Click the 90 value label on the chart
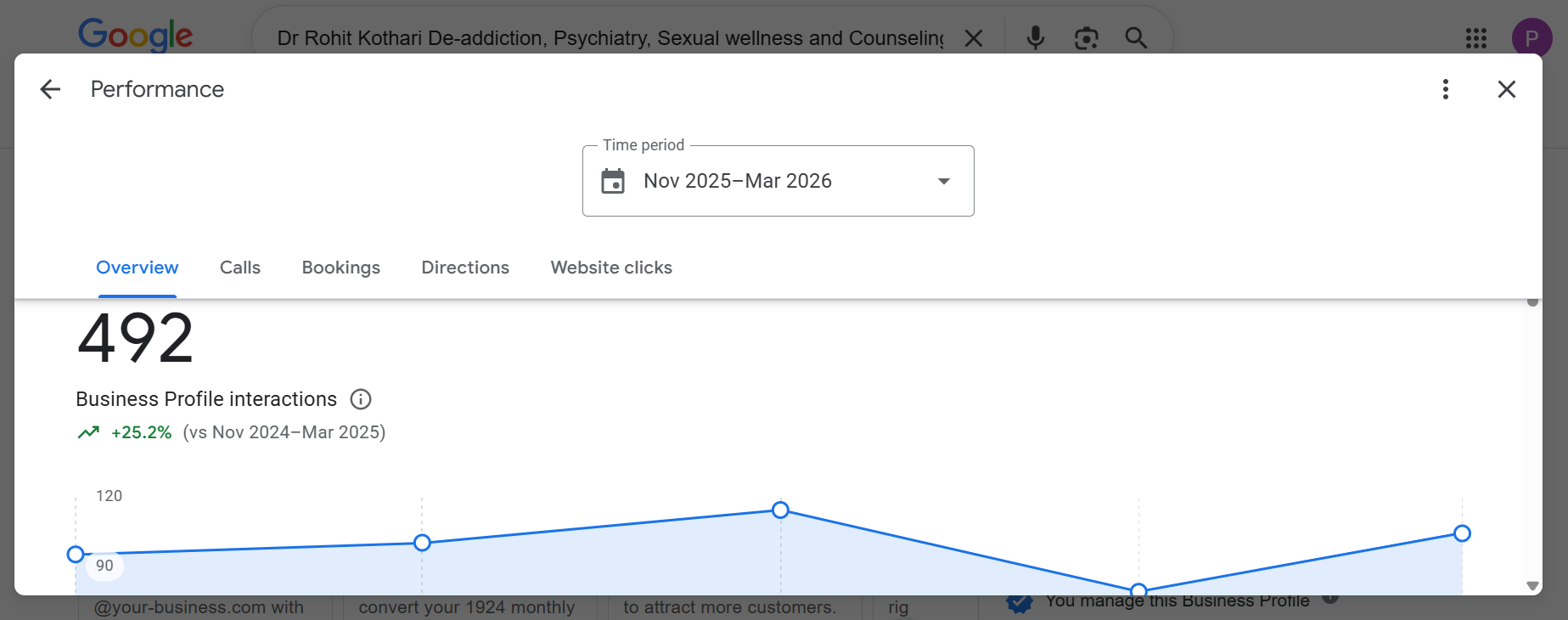The height and width of the screenshot is (620, 1568). (104, 566)
